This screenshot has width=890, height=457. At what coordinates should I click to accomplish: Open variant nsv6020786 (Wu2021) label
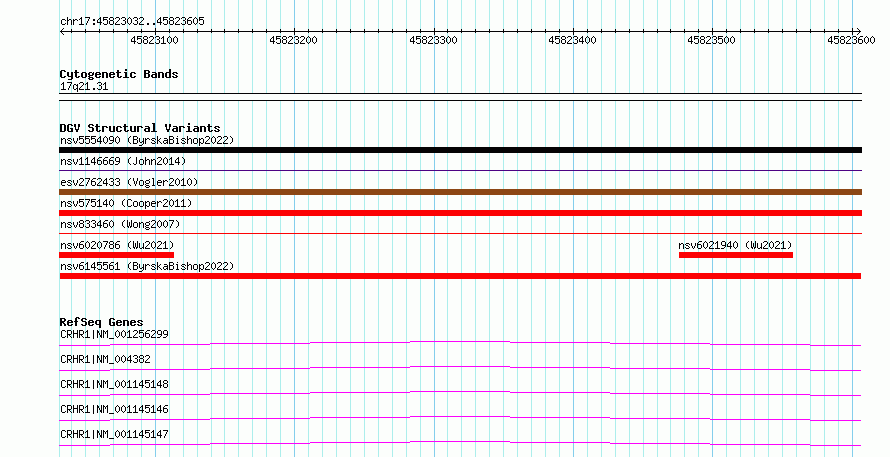[x=117, y=245]
